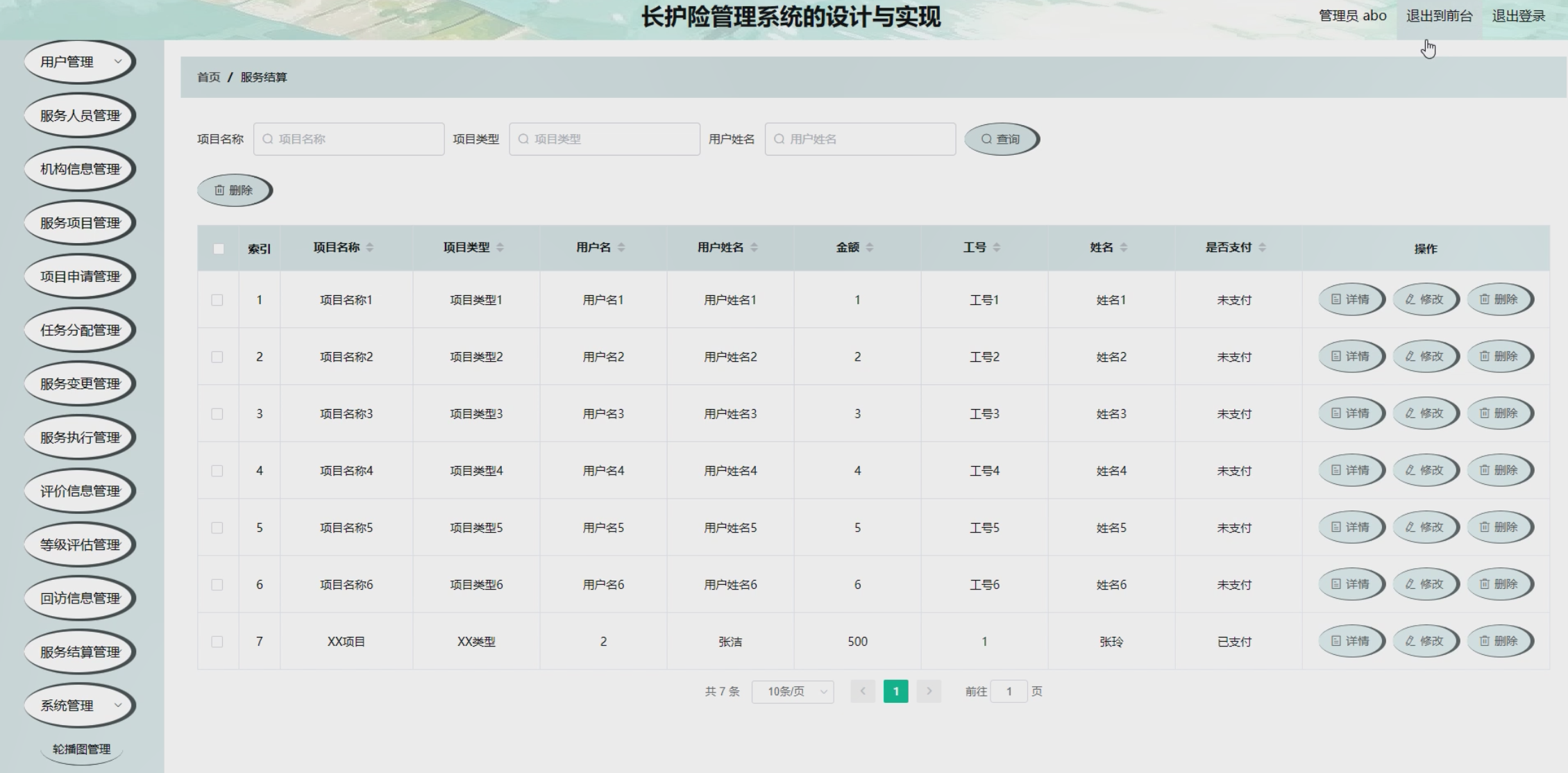Check the checkbox for row 2
The image size is (1568, 773).
point(217,357)
